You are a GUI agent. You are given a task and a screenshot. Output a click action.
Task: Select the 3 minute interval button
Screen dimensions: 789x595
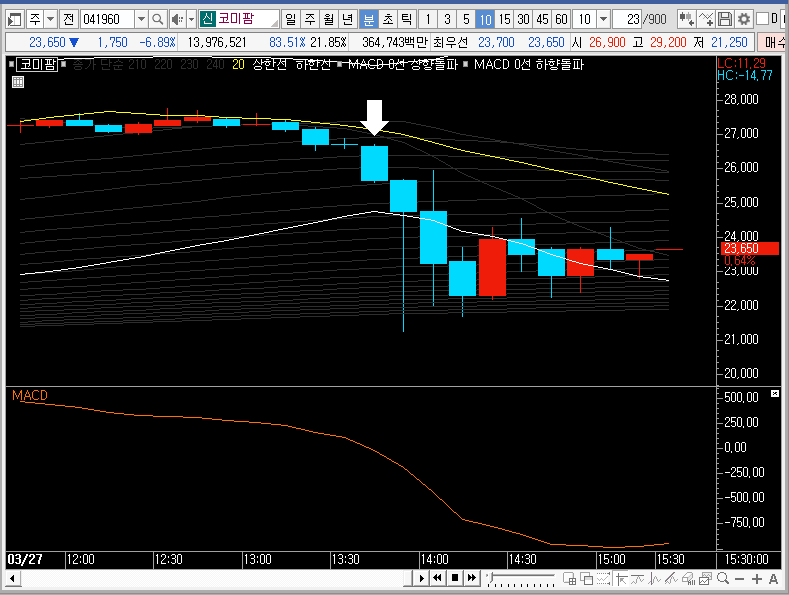pyautogui.click(x=447, y=20)
